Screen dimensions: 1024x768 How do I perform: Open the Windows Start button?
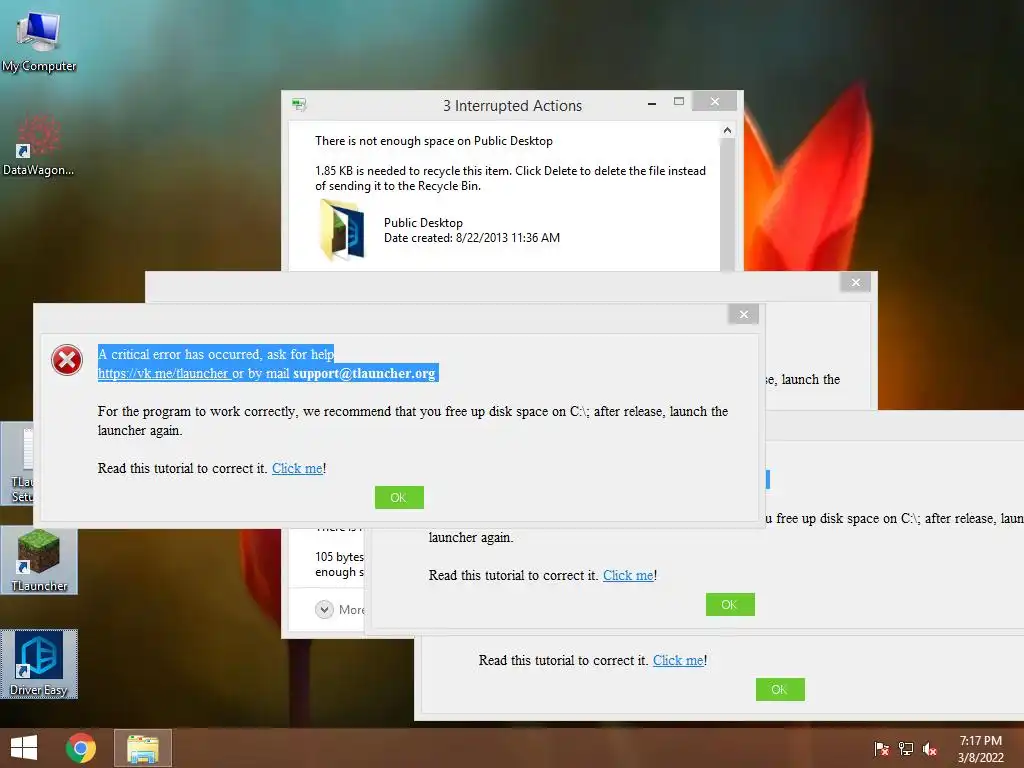(x=24, y=748)
